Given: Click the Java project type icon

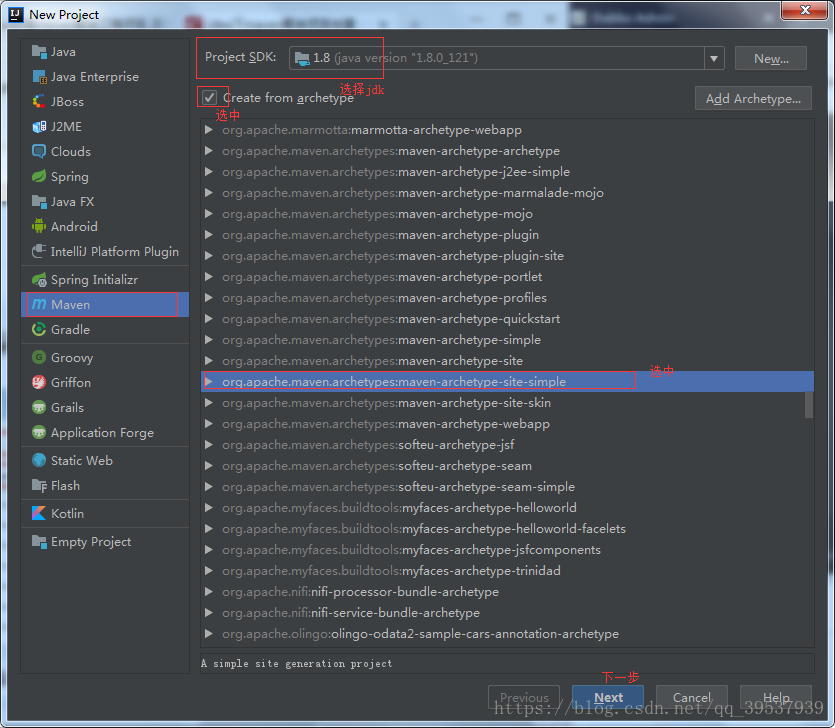Looking at the screenshot, I should [x=39, y=52].
